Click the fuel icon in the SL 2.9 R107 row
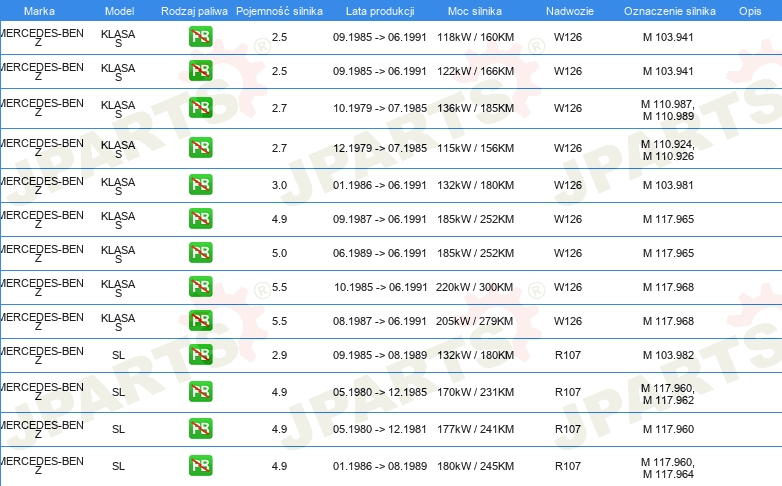The height and width of the screenshot is (486, 782). [200, 354]
